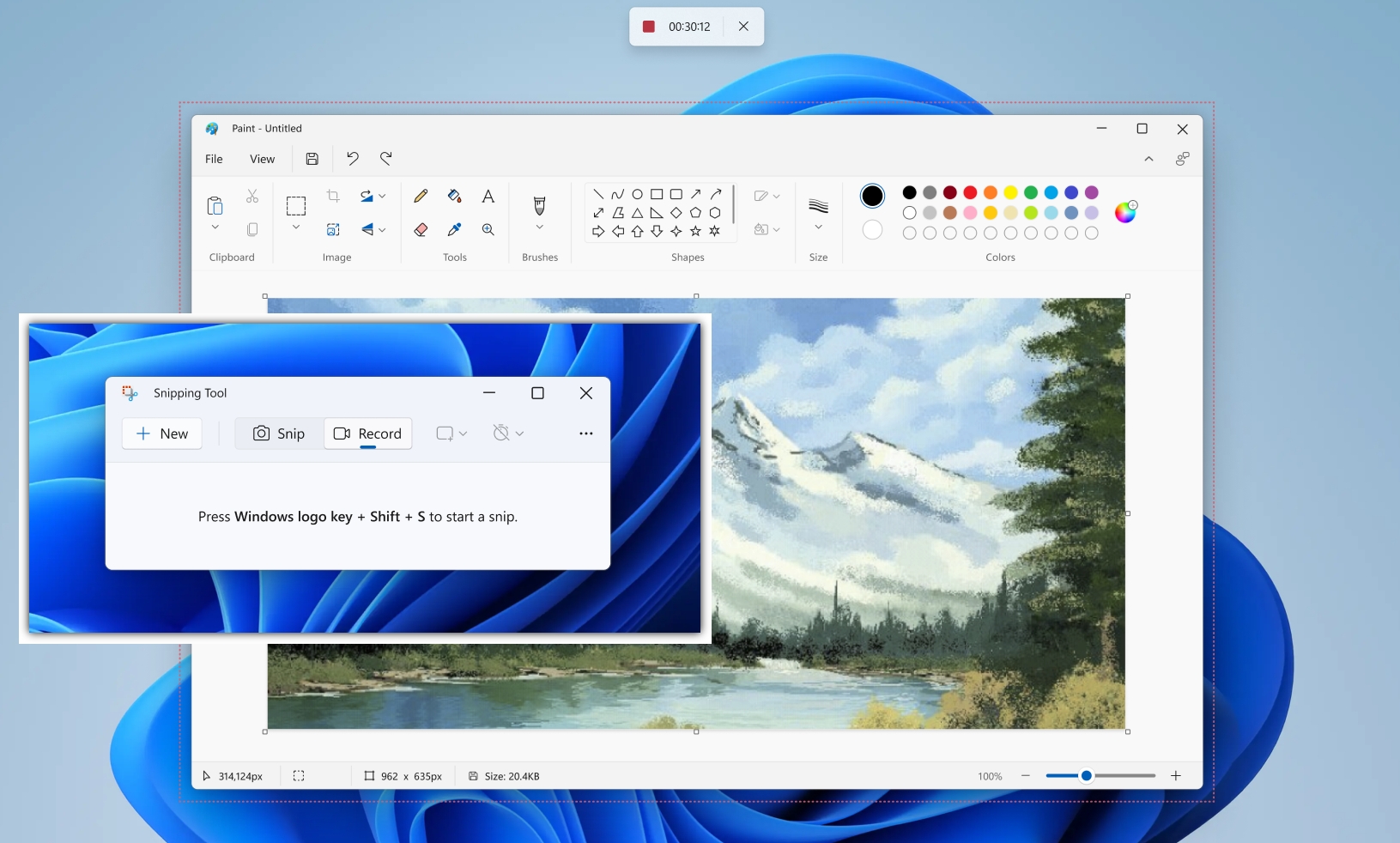Pick the yellow color swatch
This screenshot has height=843, width=1400.
[x=1010, y=192]
